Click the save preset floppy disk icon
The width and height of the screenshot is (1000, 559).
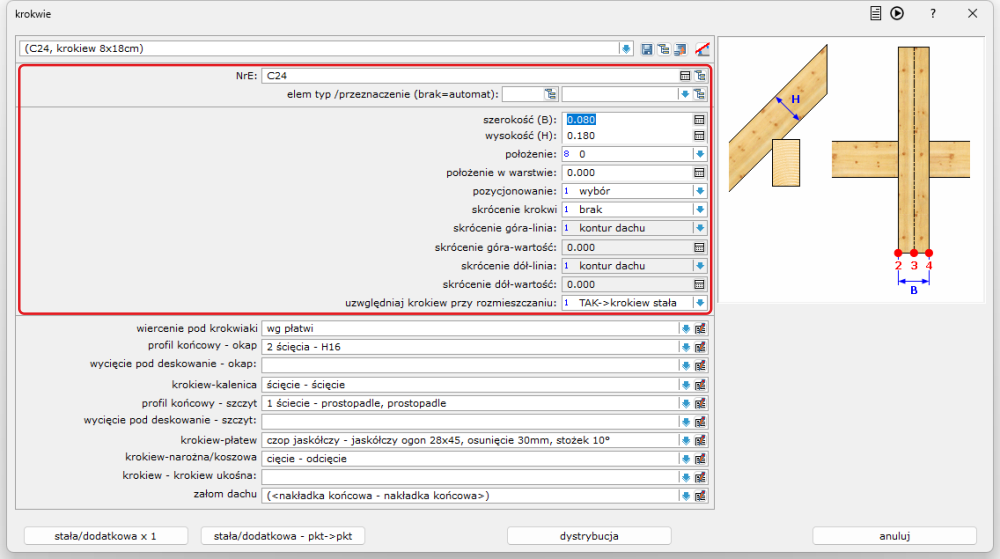[646, 48]
